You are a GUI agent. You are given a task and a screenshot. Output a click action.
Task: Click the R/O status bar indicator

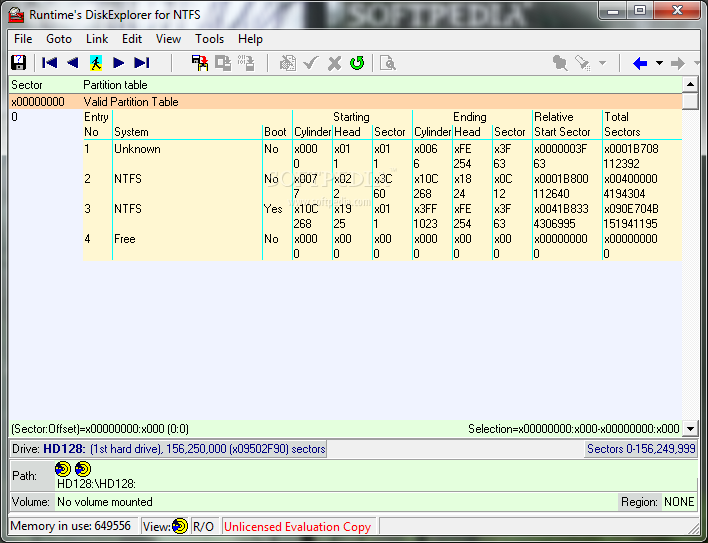pos(203,526)
